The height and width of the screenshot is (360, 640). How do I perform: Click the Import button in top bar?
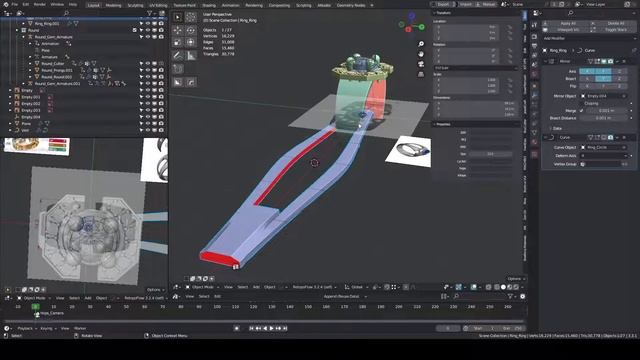465,4
